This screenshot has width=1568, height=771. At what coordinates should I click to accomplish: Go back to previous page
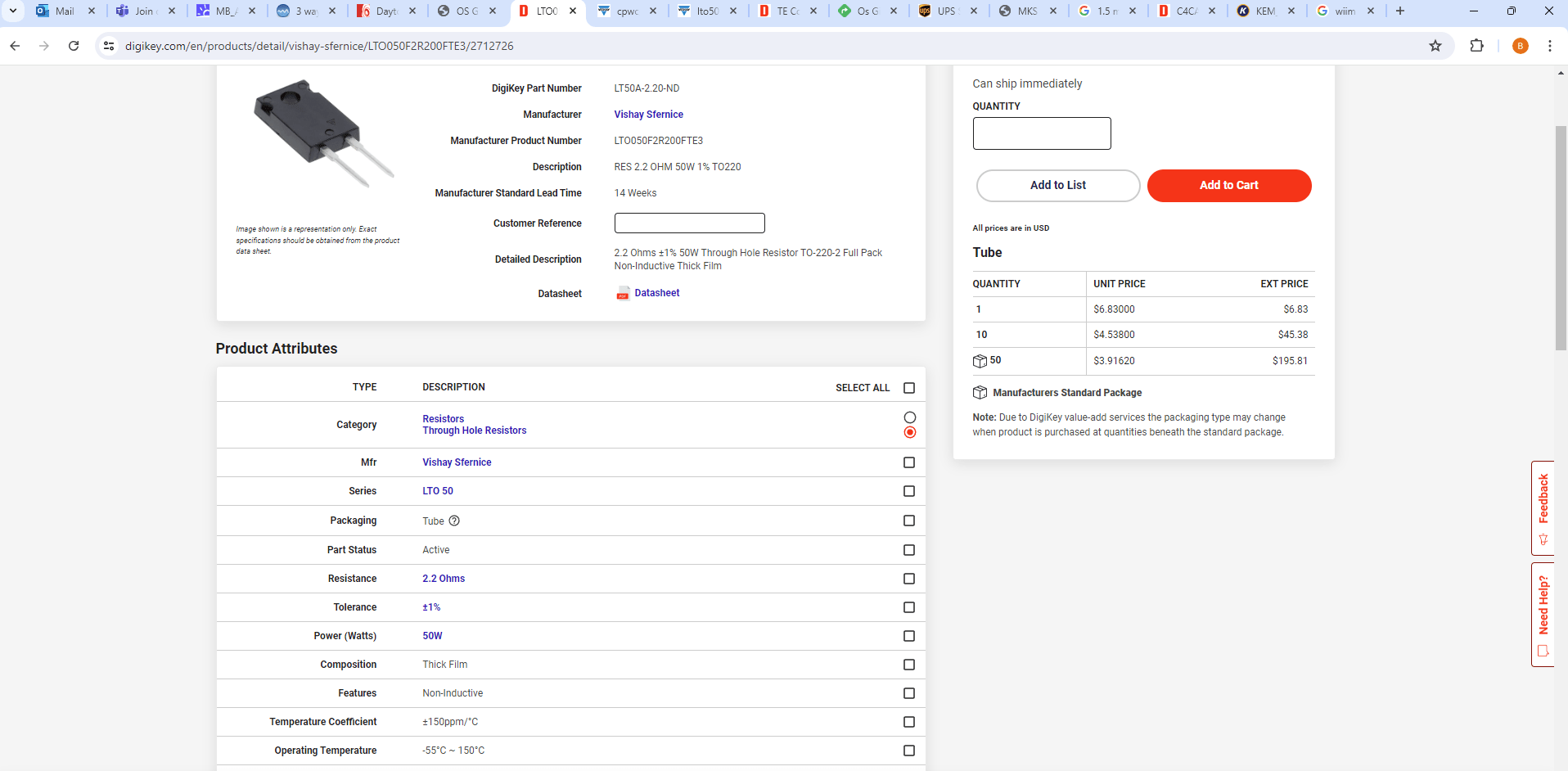coord(15,46)
